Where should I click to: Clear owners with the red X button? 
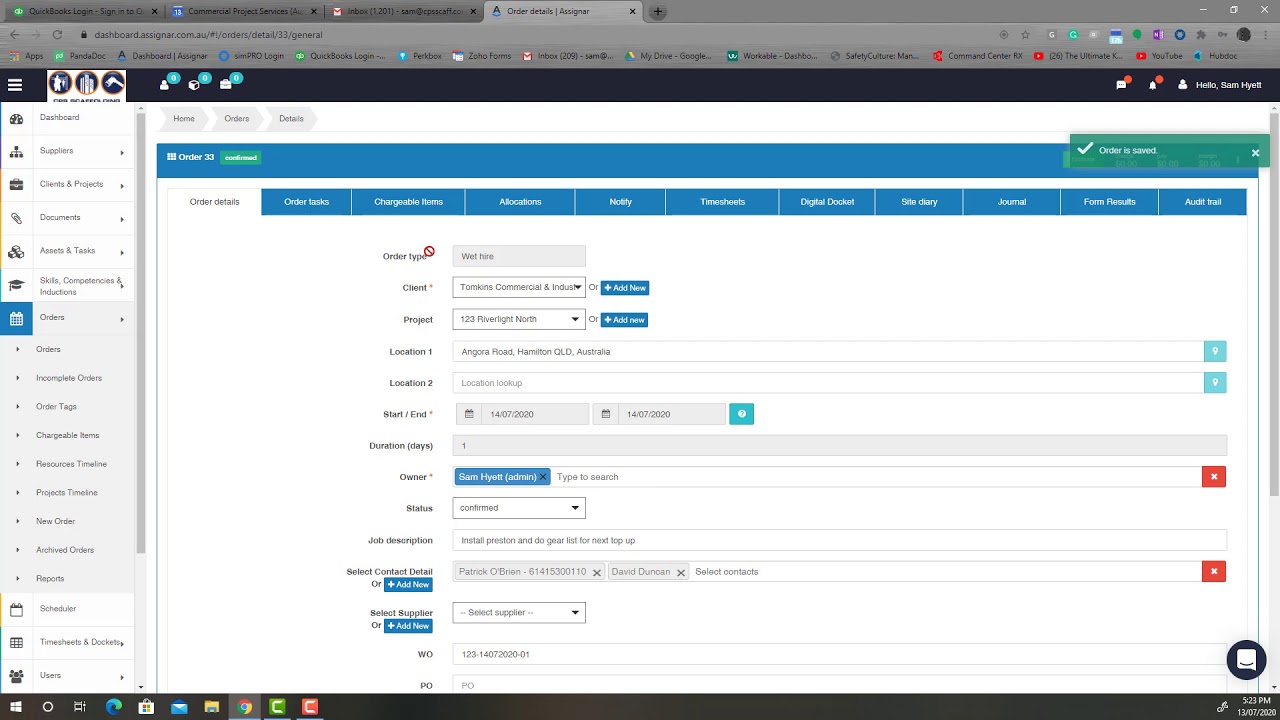(1214, 477)
